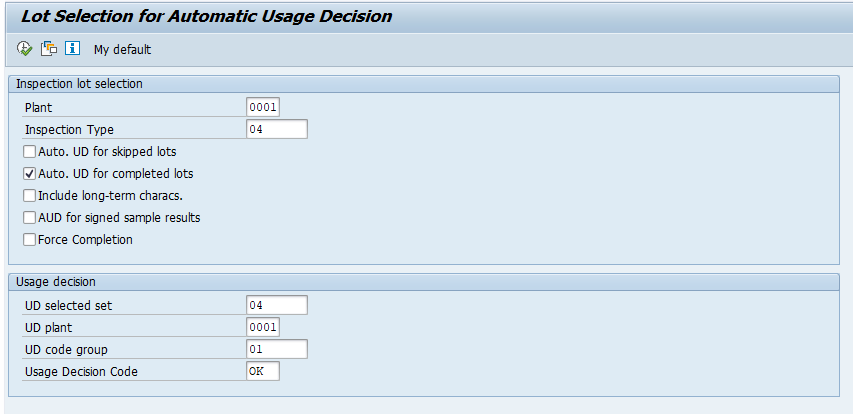Click the UD plant input field
Screen dimensions: 853x414
263,328
